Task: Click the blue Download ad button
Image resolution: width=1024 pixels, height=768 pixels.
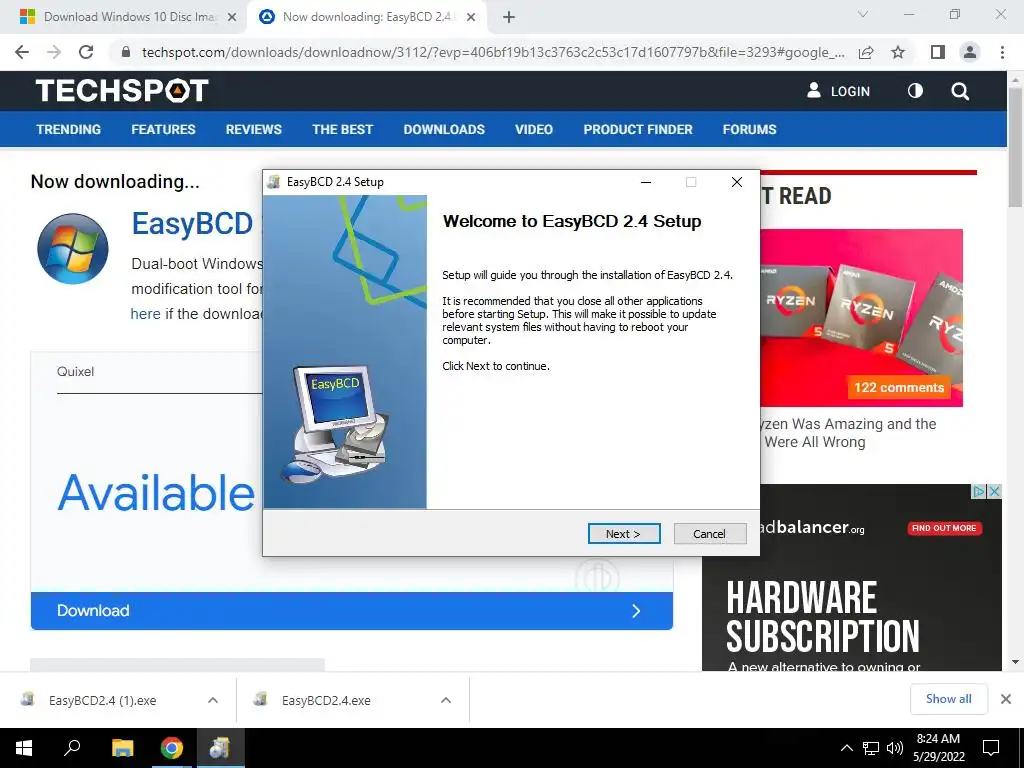Action: (x=351, y=611)
